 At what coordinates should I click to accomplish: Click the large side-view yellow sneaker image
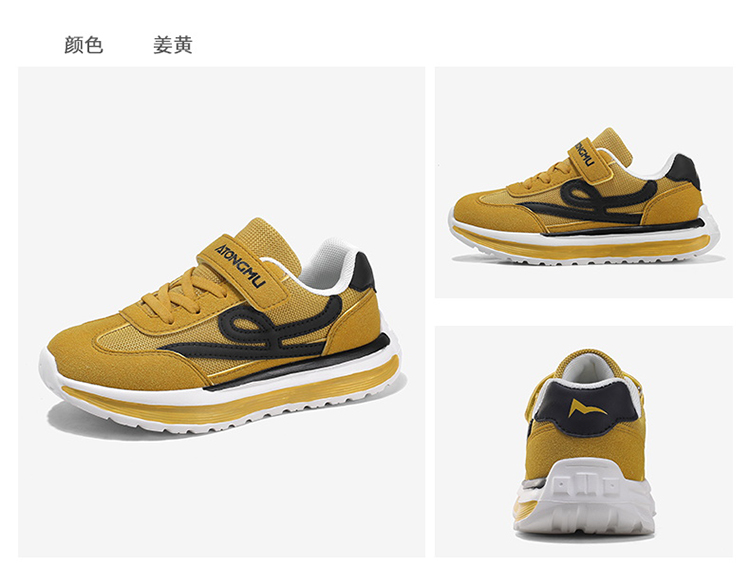(x=221, y=312)
